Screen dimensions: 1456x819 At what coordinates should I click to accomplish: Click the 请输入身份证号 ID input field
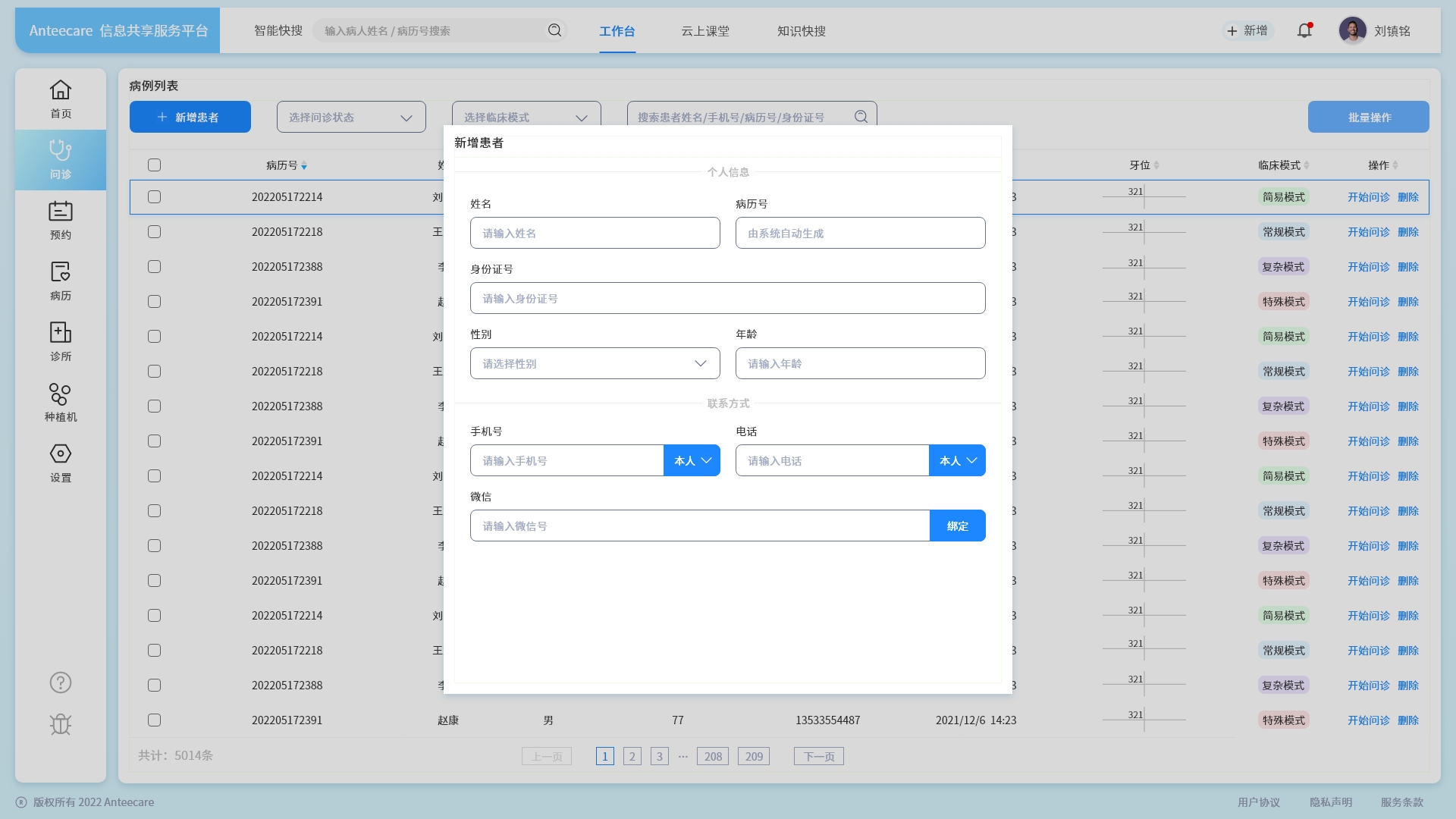(727, 299)
